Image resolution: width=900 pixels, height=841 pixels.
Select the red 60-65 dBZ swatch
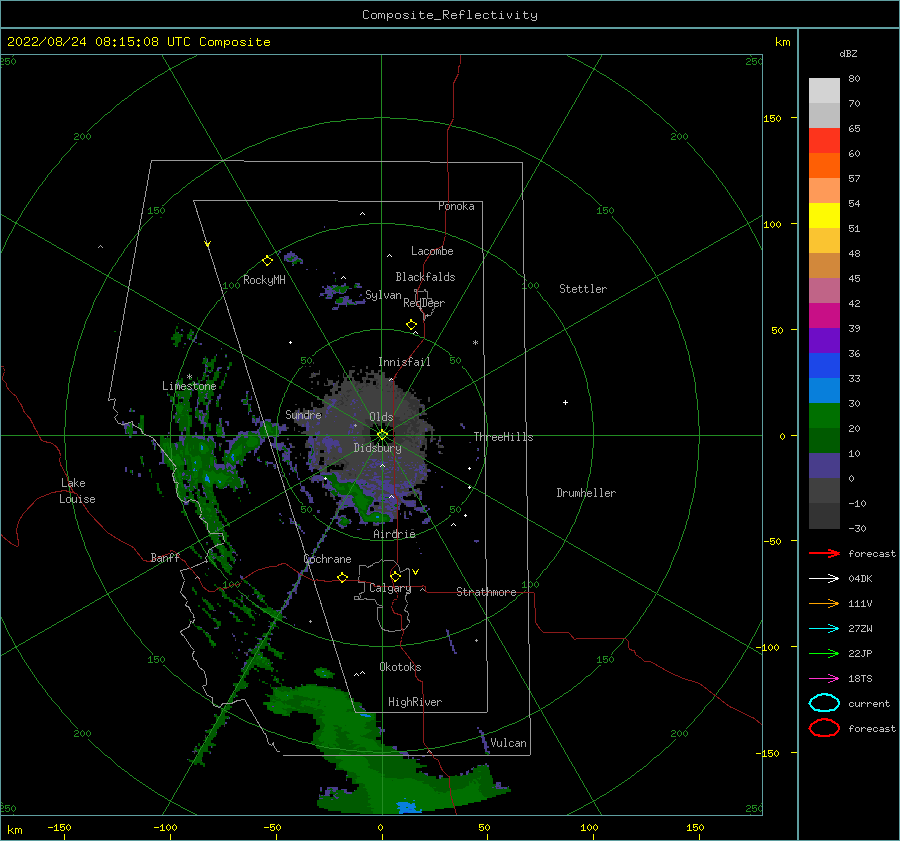[824, 141]
